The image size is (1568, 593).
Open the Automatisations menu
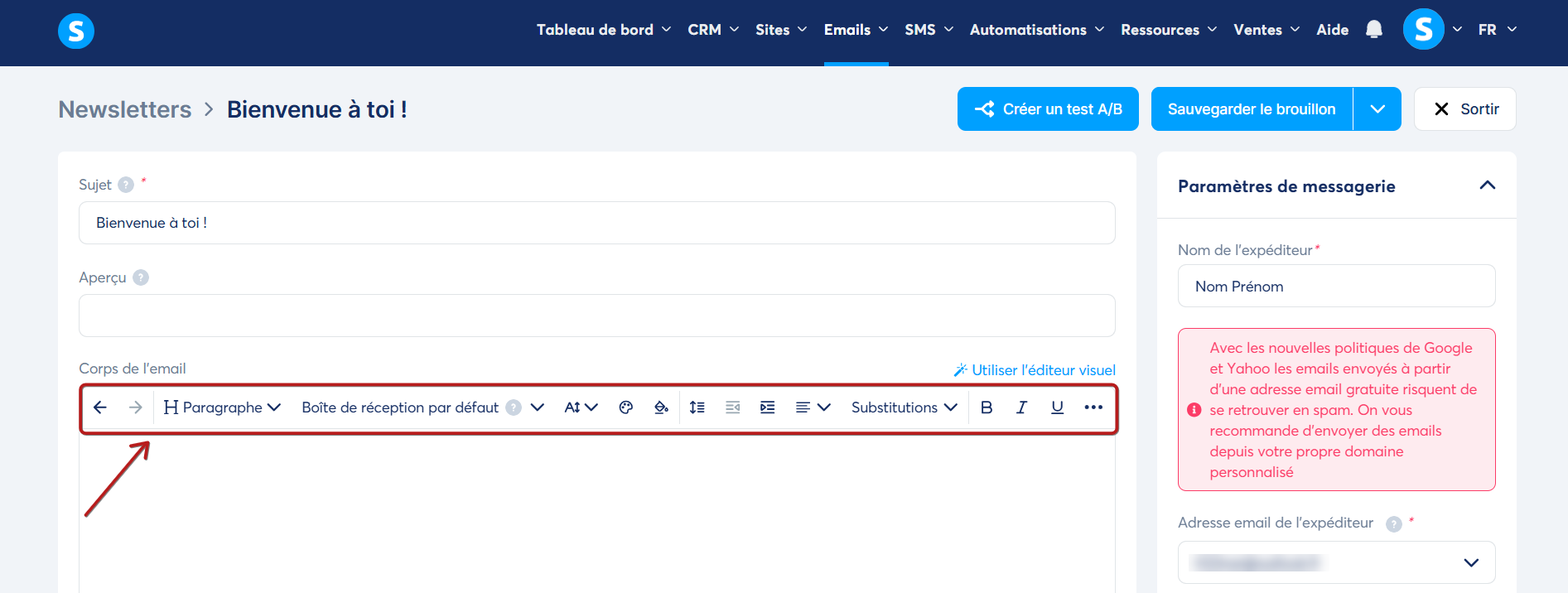tap(1037, 30)
